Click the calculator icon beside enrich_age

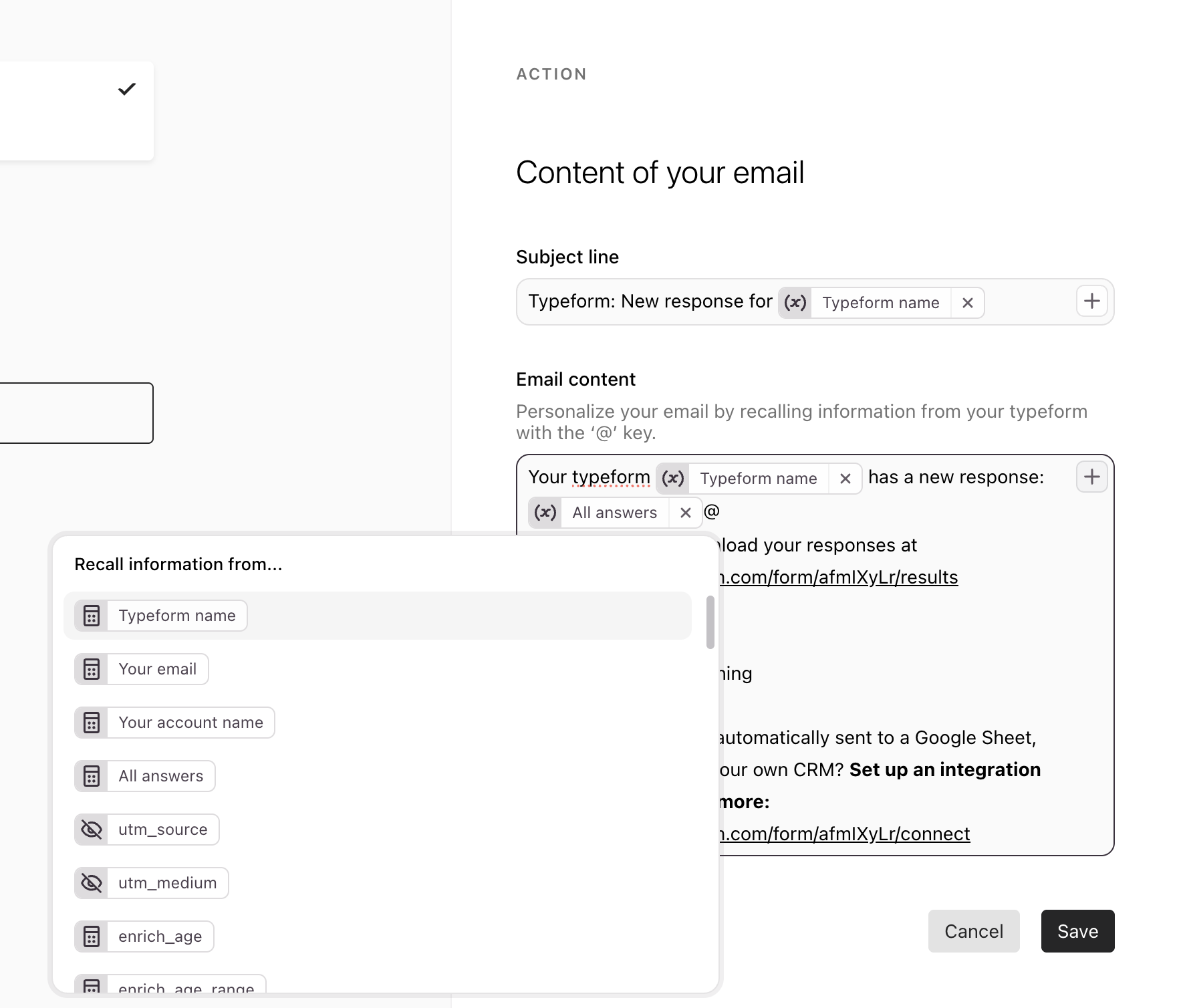92,936
